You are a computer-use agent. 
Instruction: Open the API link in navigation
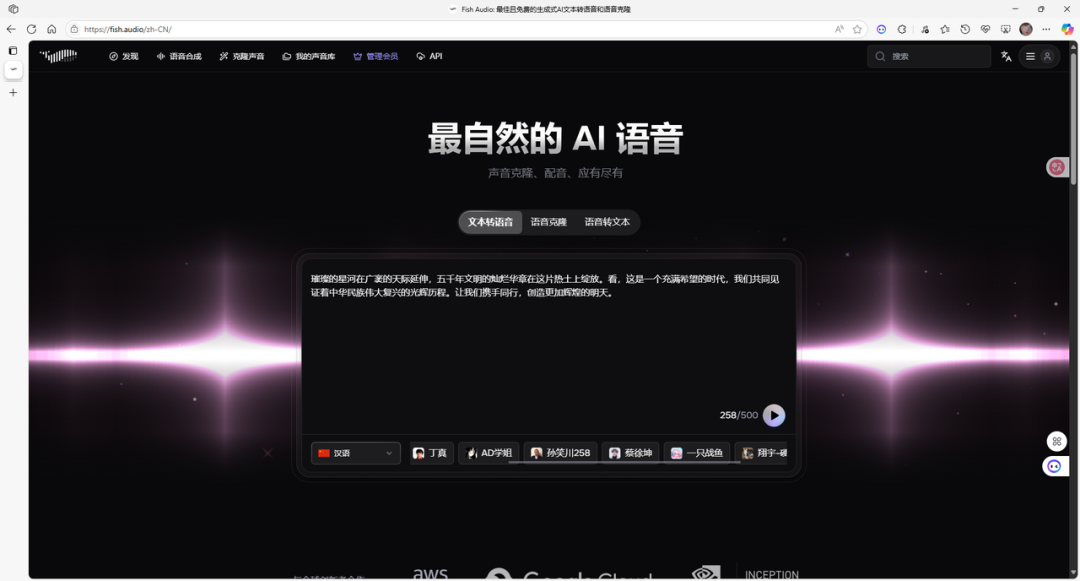429,56
